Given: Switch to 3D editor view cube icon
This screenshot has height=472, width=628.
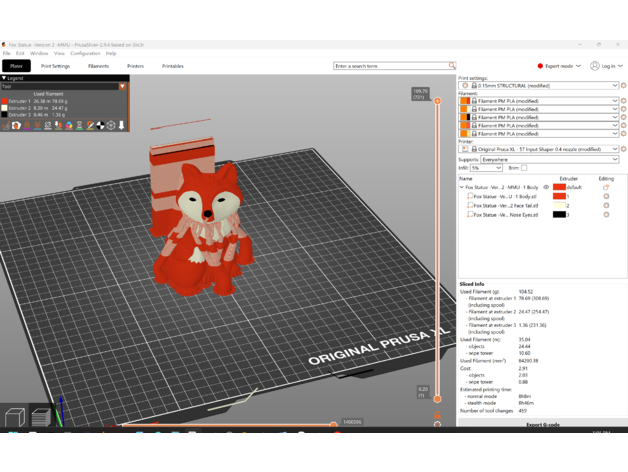Looking at the screenshot, I should pos(15,417).
